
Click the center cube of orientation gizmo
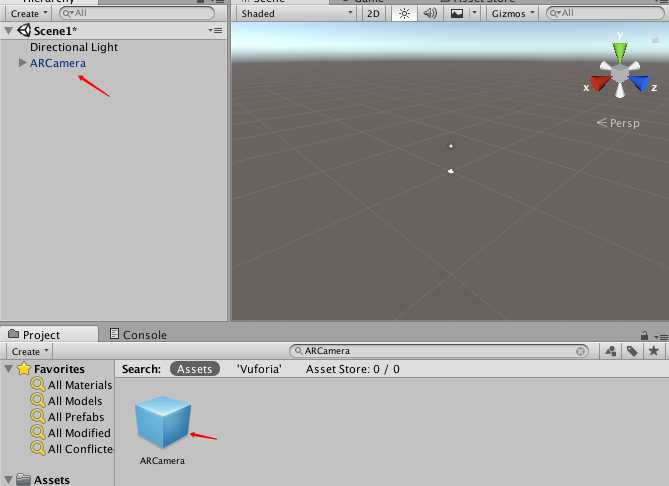coord(620,74)
